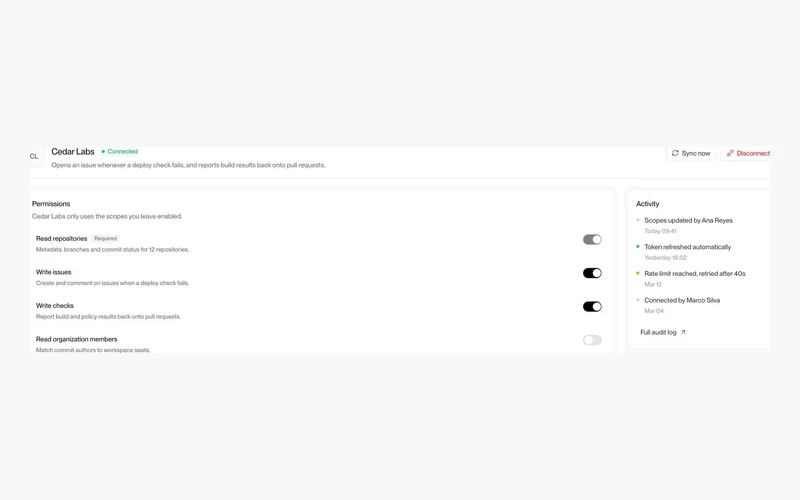Click the Mar 12 date
The width and height of the screenshot is (800, 500).
coord(653,284)
